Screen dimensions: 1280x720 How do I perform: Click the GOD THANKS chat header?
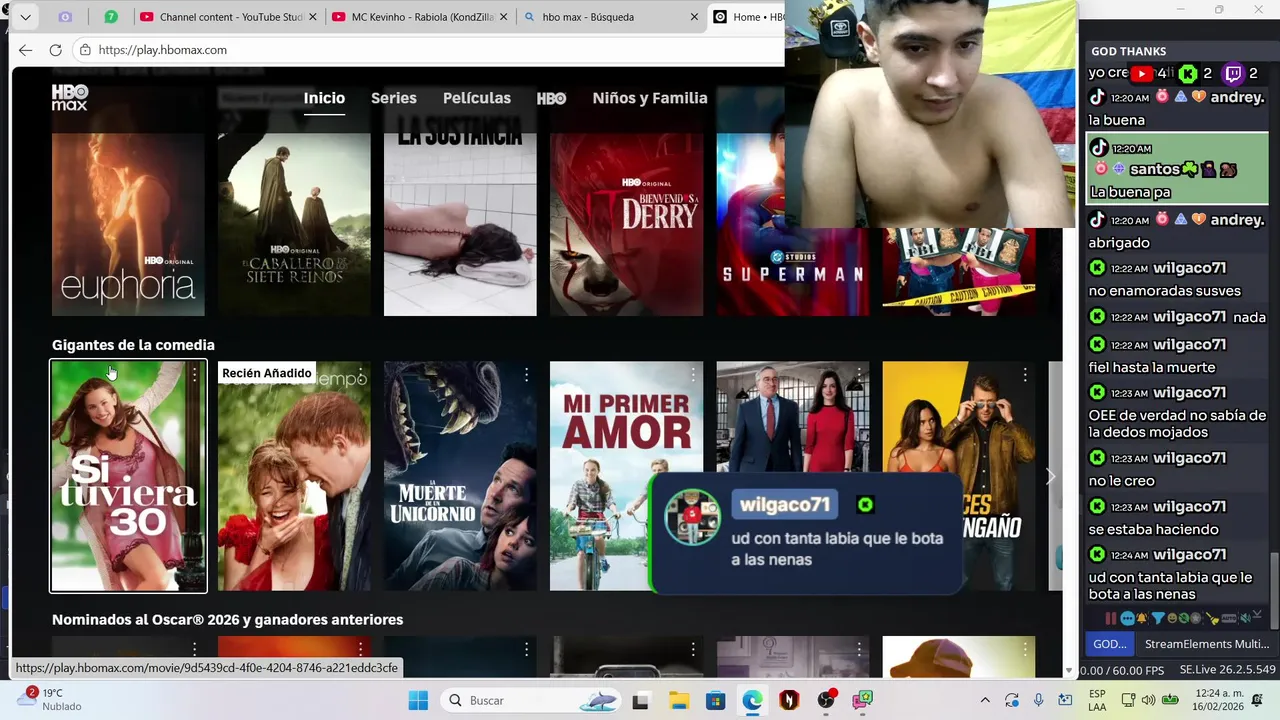1128,51
